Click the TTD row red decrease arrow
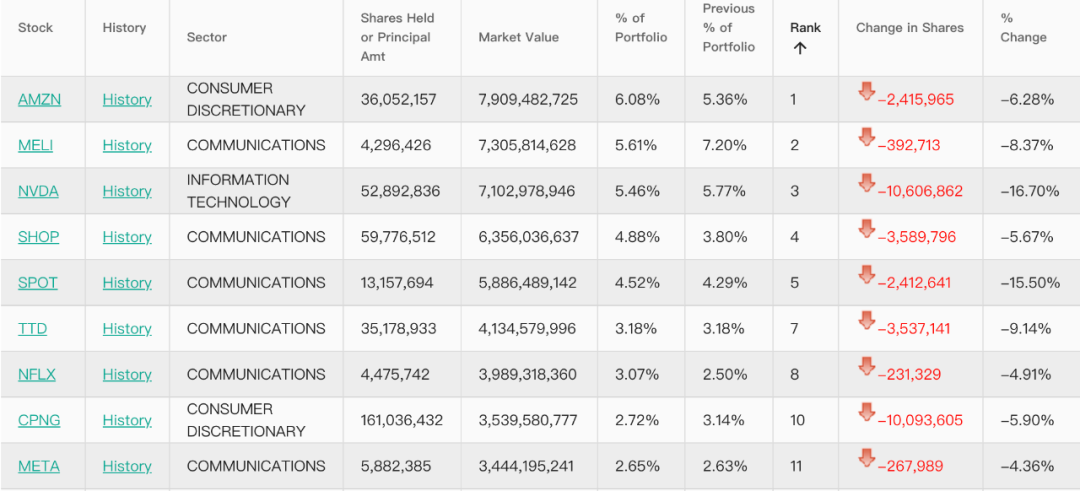 pyautogui.click(x=867, y=322)
